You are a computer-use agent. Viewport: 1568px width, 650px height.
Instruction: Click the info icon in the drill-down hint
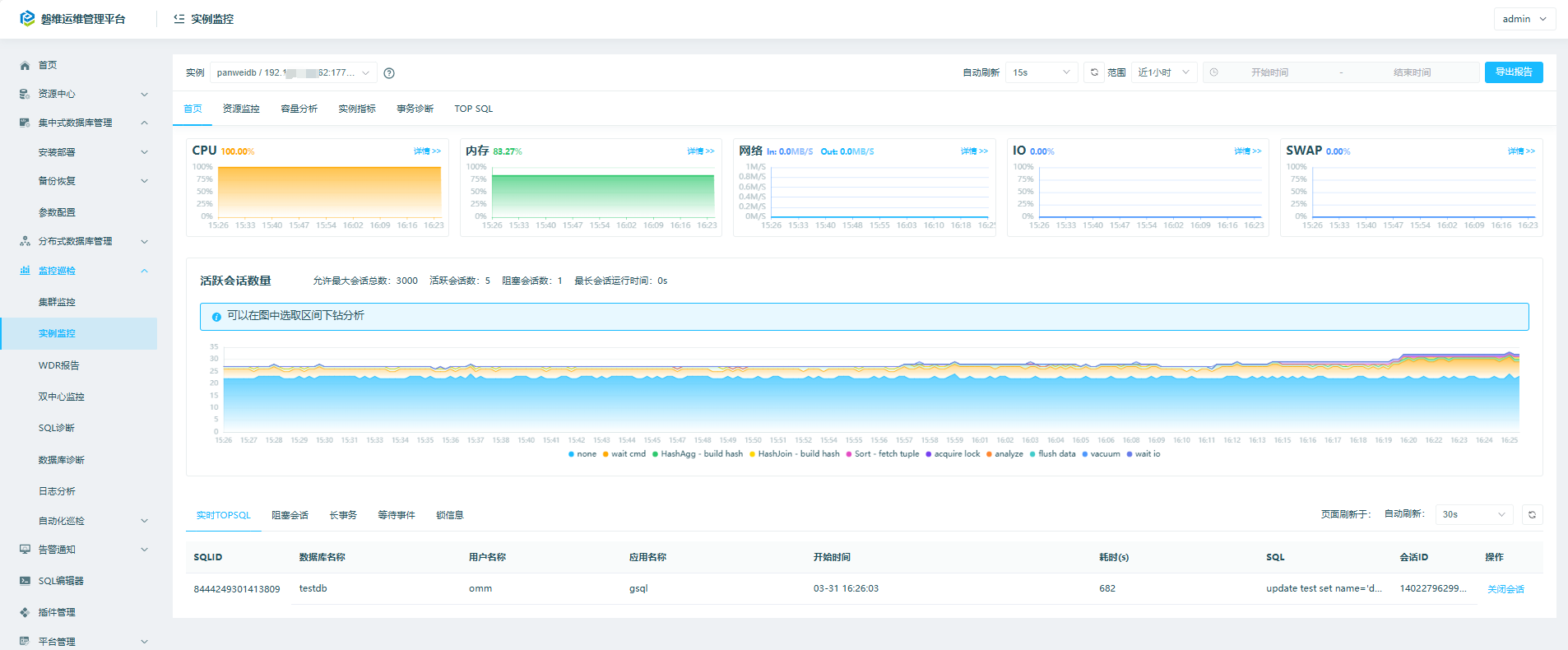[216, 317]
